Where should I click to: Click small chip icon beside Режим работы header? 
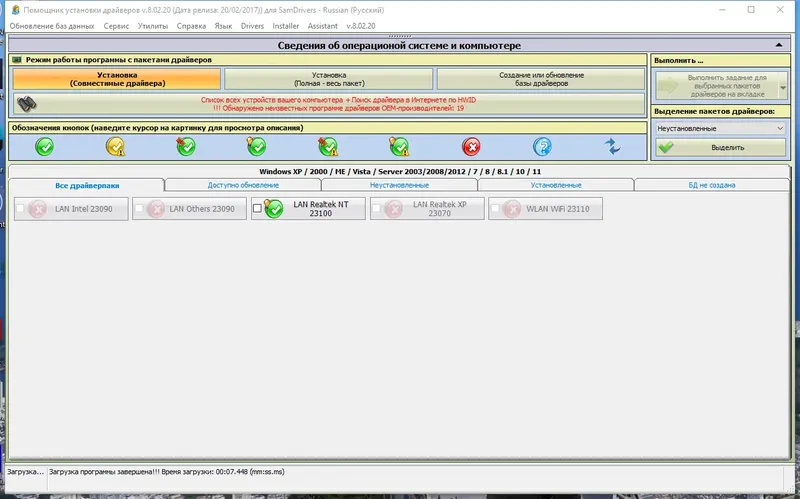pos(17,60)
